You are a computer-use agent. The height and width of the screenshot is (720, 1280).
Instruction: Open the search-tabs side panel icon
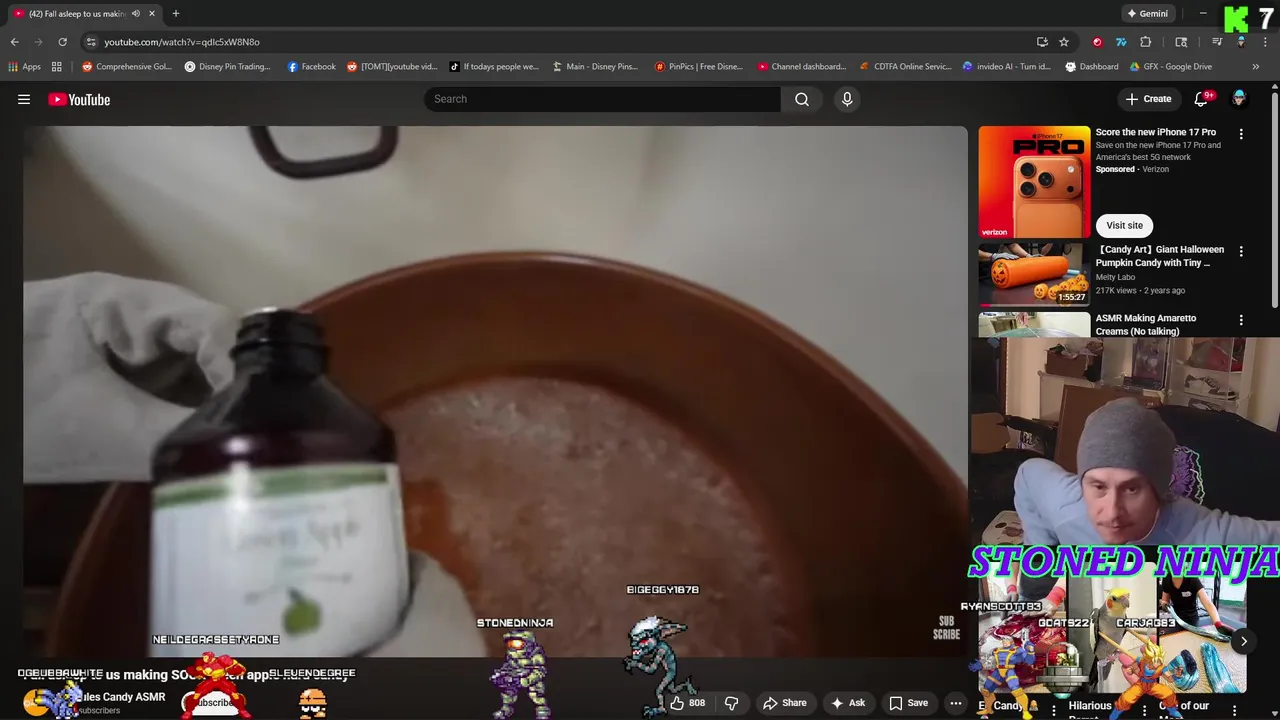point(1181,42)
